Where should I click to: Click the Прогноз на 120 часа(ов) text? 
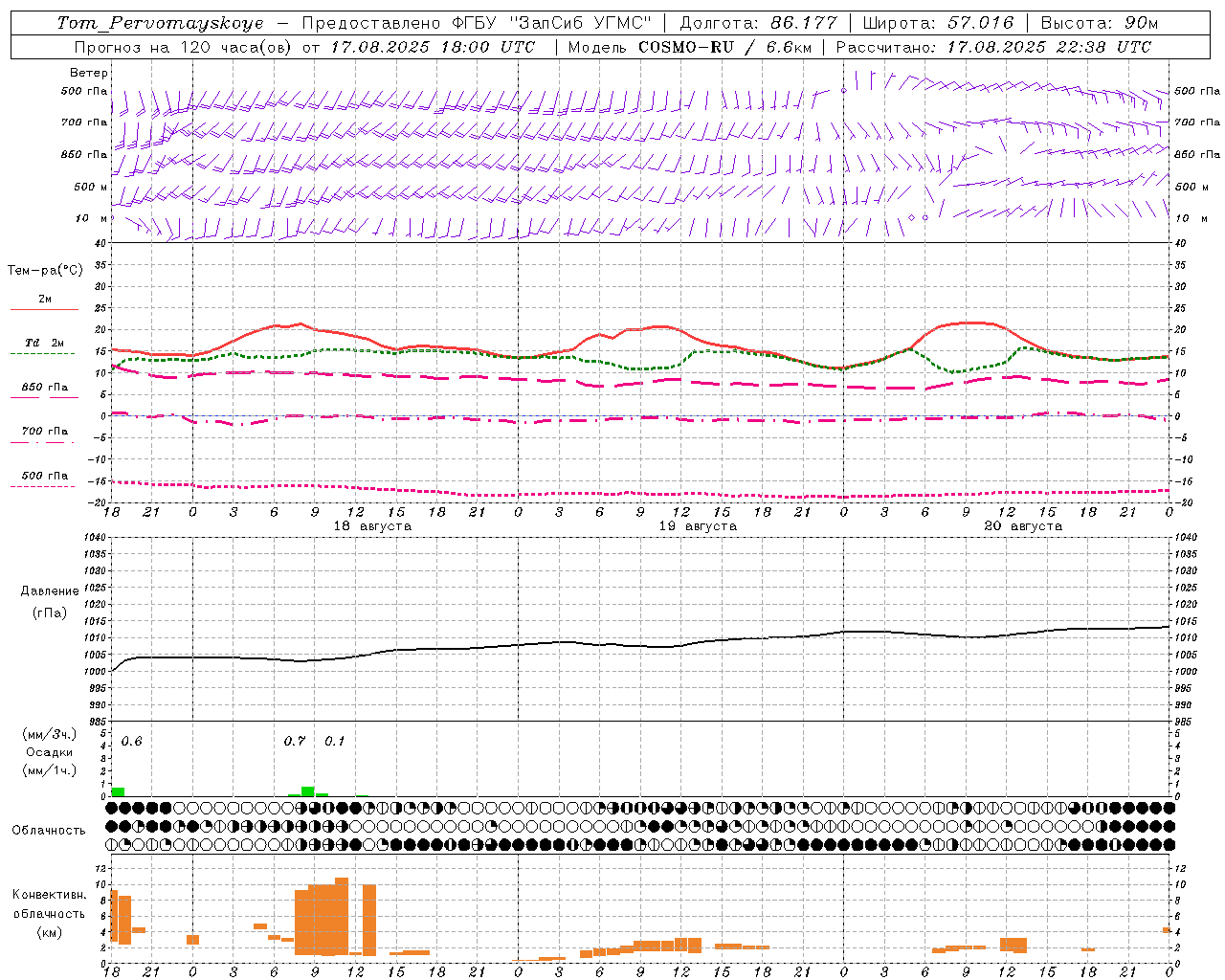pyautogui.click(x=185, y=47)
